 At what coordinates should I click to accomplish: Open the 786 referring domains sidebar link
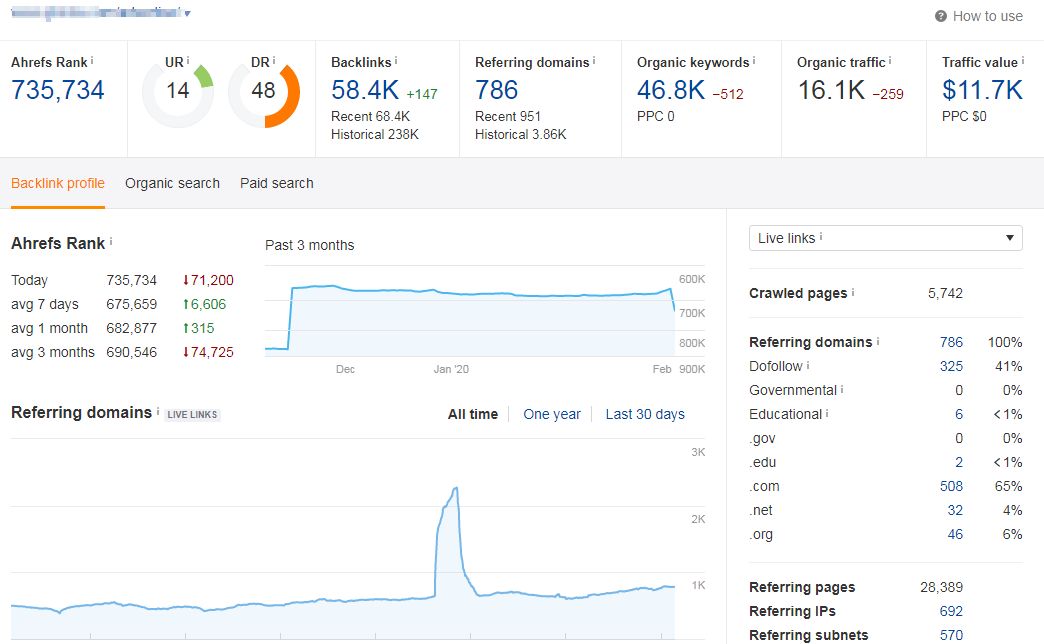point(951,342)
